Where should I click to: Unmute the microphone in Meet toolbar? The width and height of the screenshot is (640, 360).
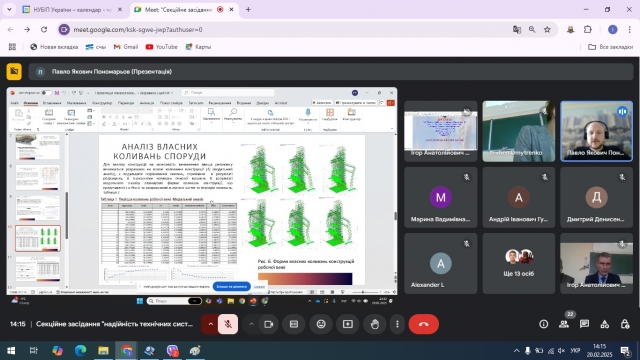pyautogui.click(x=228, y=324)
